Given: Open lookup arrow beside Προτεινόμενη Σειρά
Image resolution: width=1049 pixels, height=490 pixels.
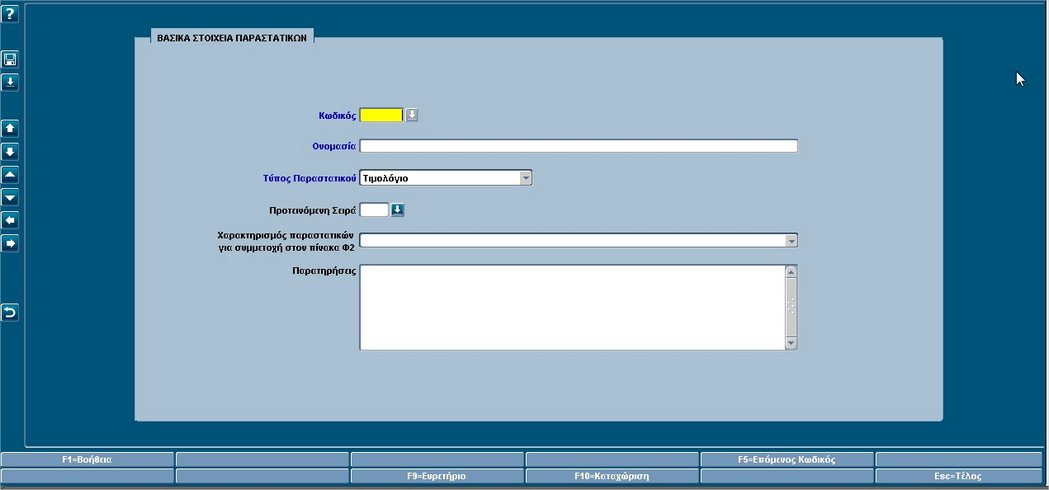Looking at the screenshot, I should pyautogui.click(x=397, y=210).
